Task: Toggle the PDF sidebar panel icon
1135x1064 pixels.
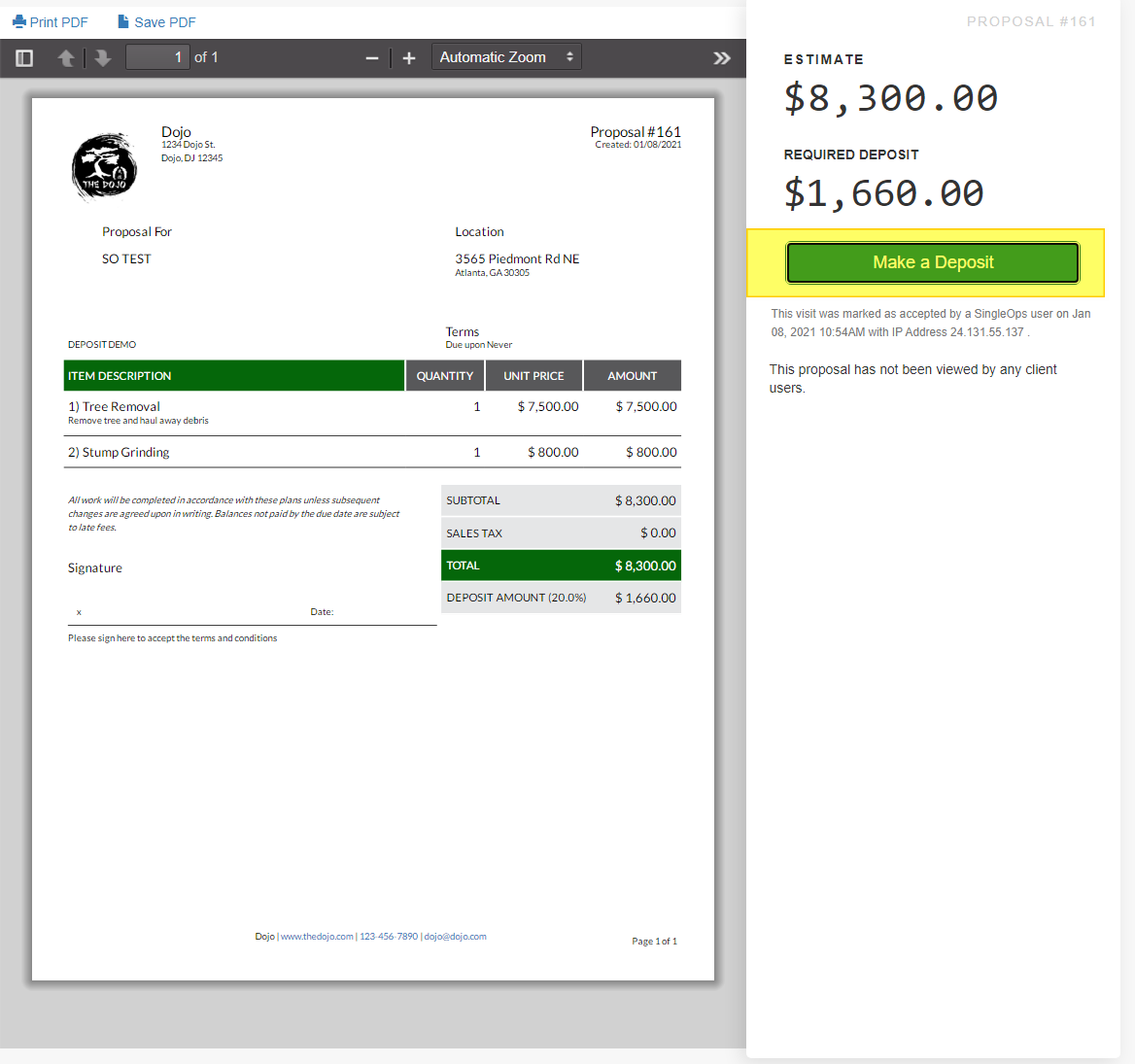Action: 24,58
